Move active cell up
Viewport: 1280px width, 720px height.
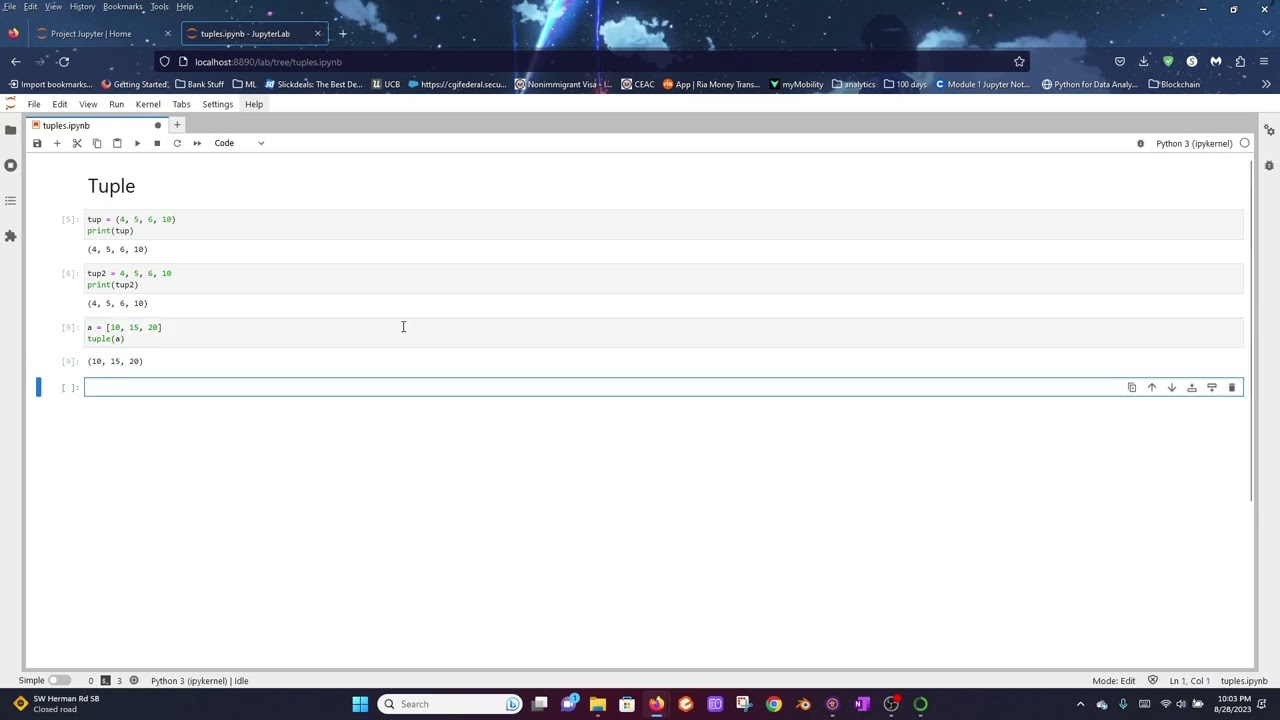click(x=1152, y=388)
